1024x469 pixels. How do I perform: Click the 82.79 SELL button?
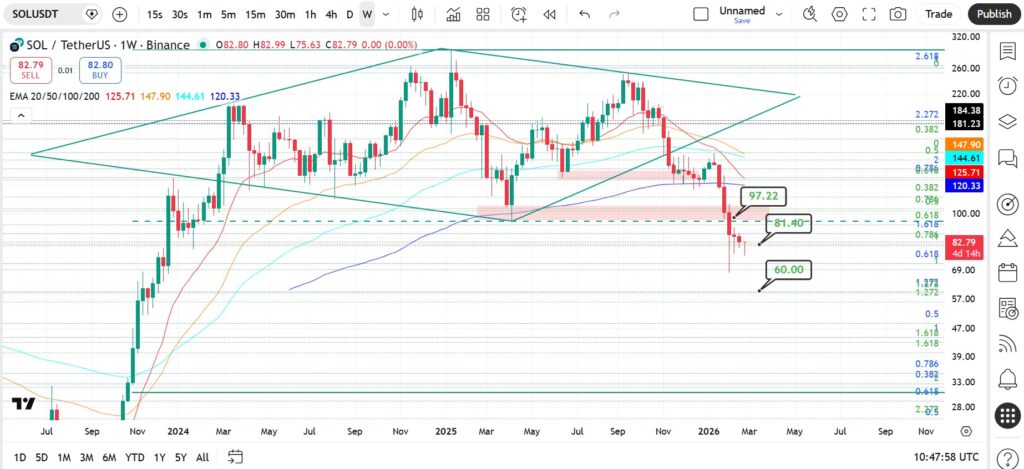pos(30,70)
